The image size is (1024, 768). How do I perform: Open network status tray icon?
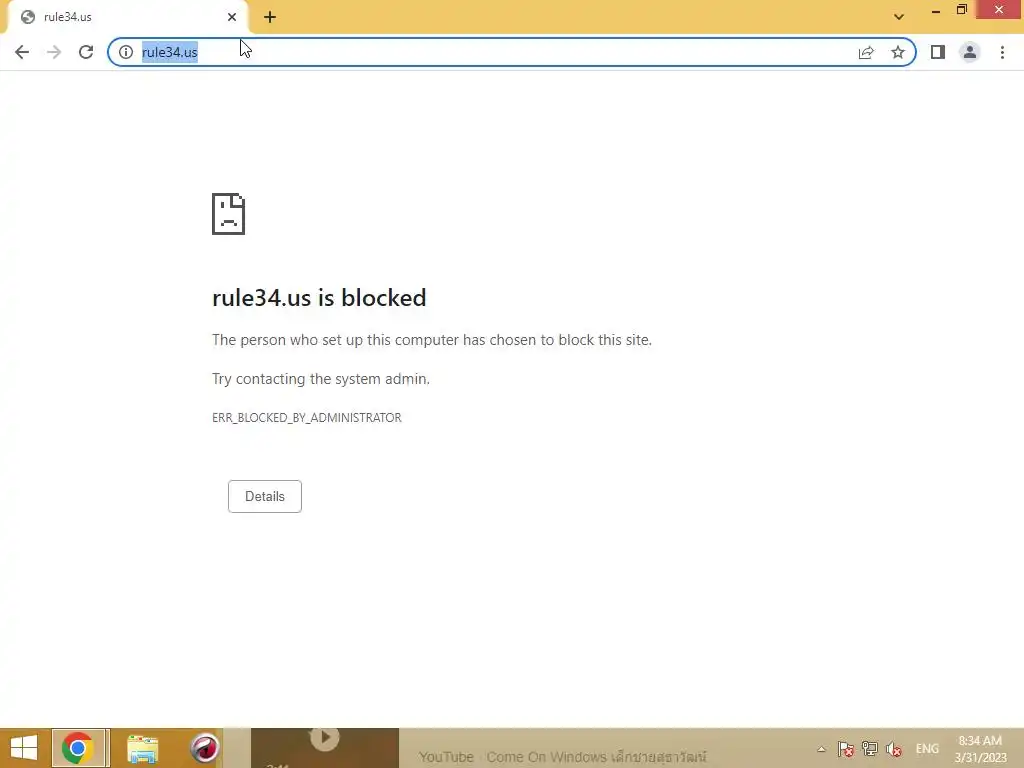point(870,749)
